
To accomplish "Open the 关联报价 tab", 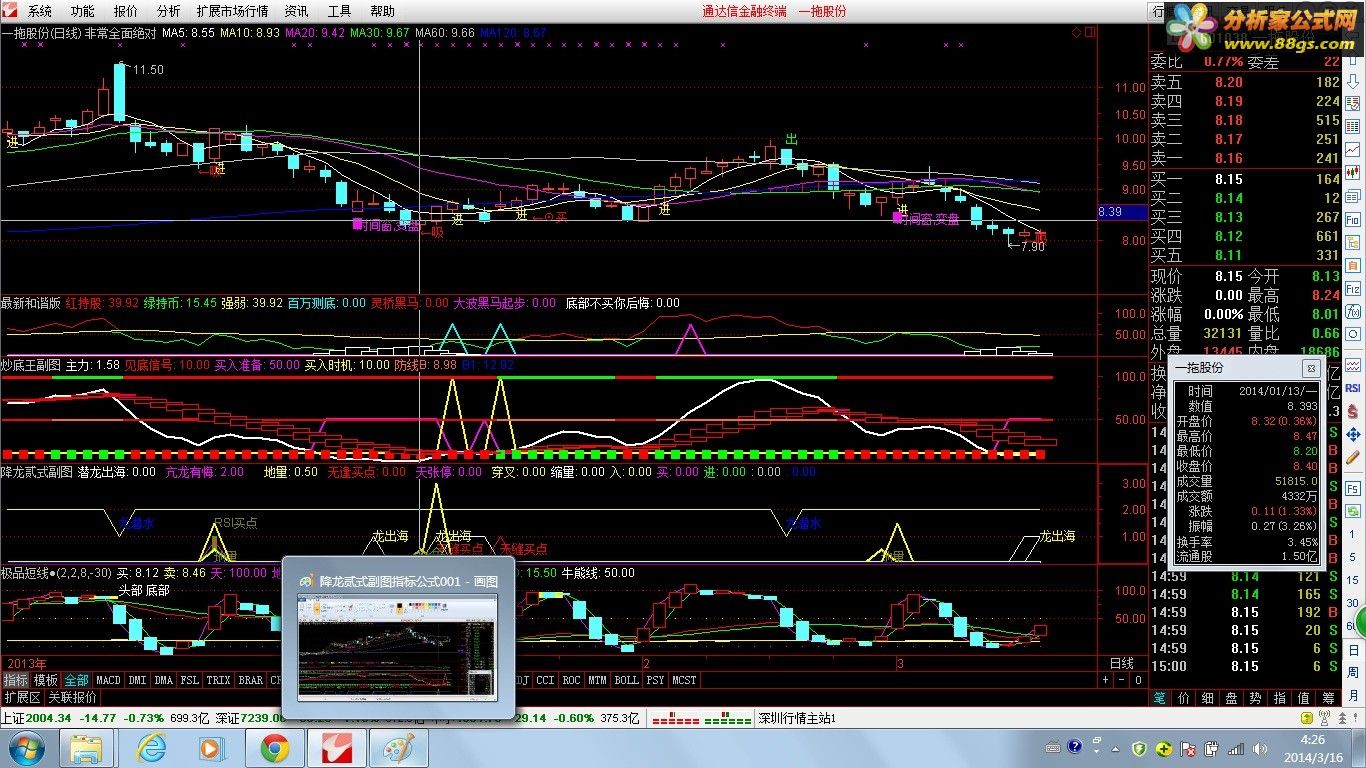I will coord(73,697).
